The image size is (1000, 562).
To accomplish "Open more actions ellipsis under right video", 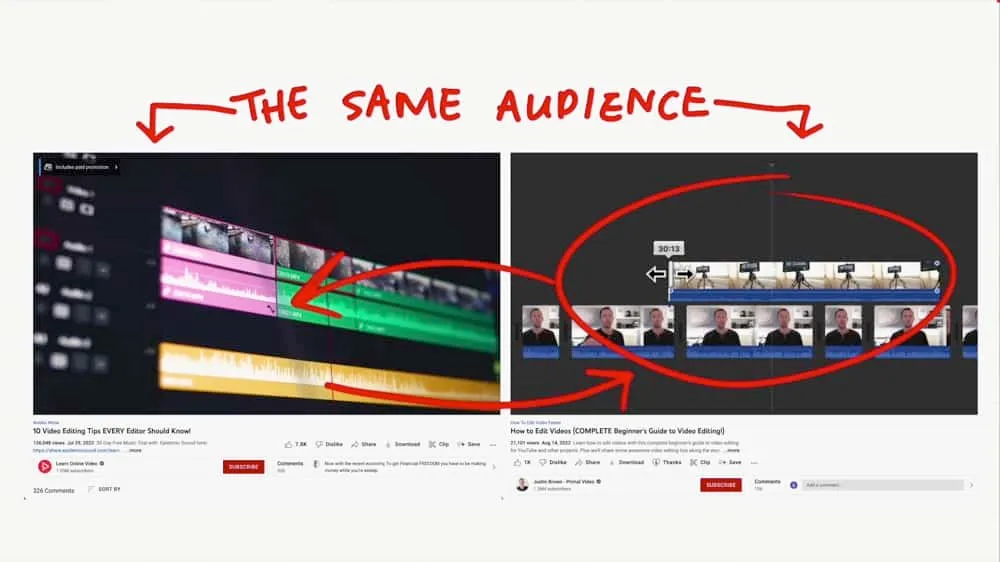I will [753, 463].
